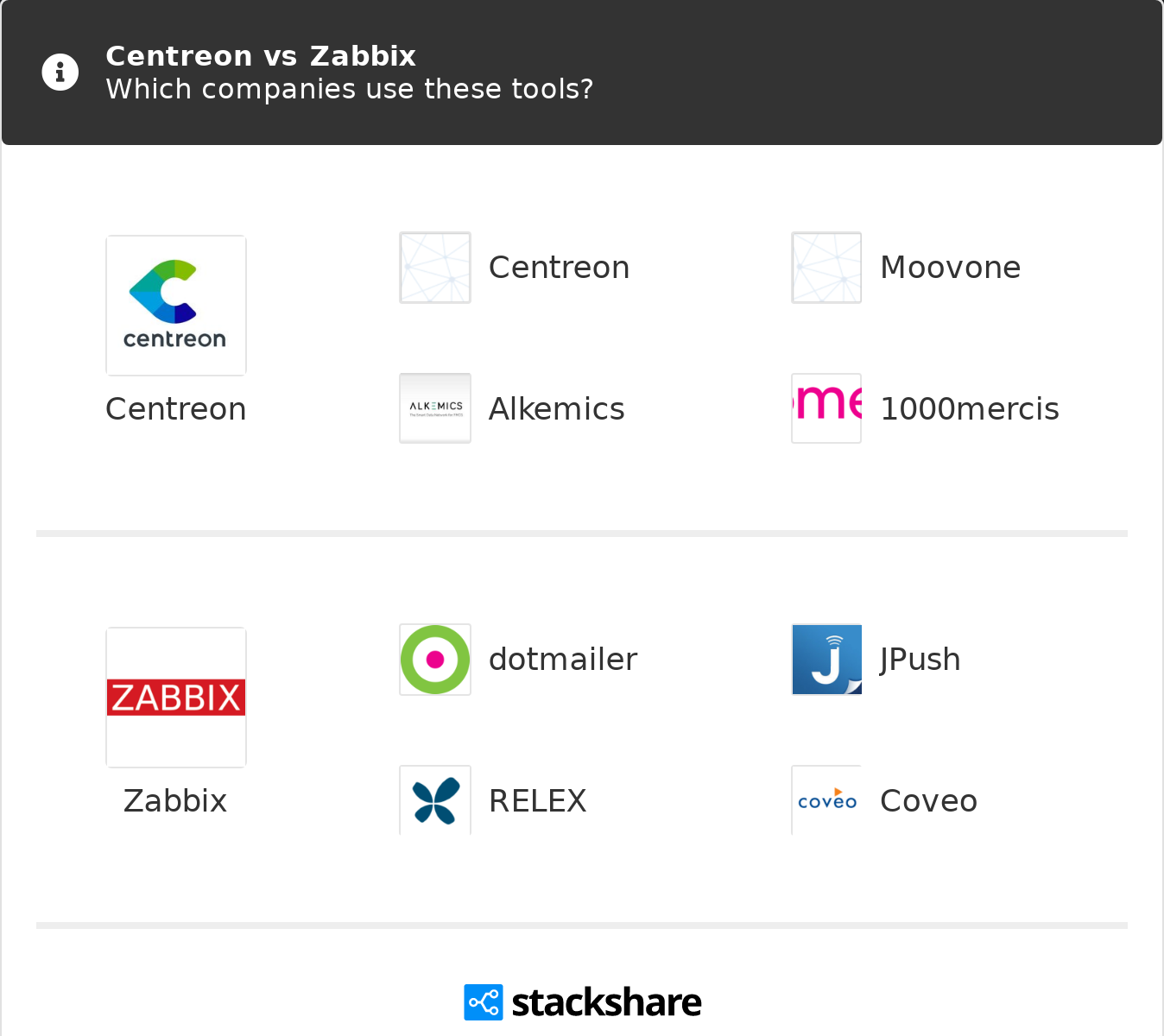Viewport: 1164px width, 1036px height.
Task: Click the info icon in header
Action: 60,73
